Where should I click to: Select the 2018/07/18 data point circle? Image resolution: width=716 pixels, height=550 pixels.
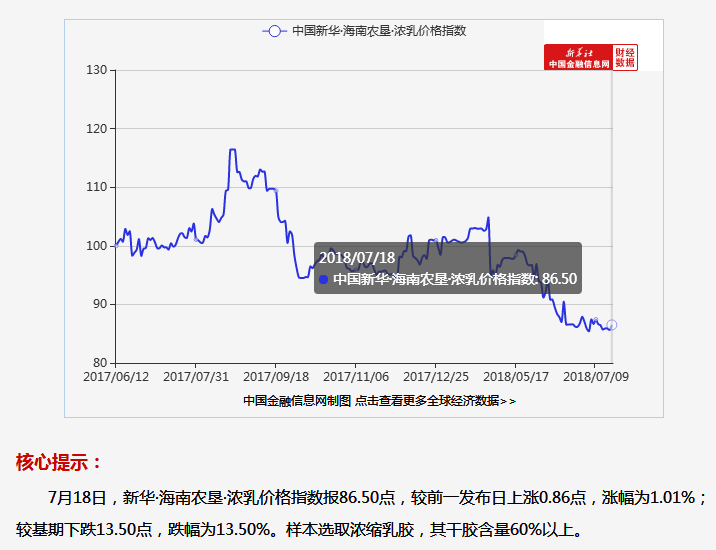(x=612, y=325)
